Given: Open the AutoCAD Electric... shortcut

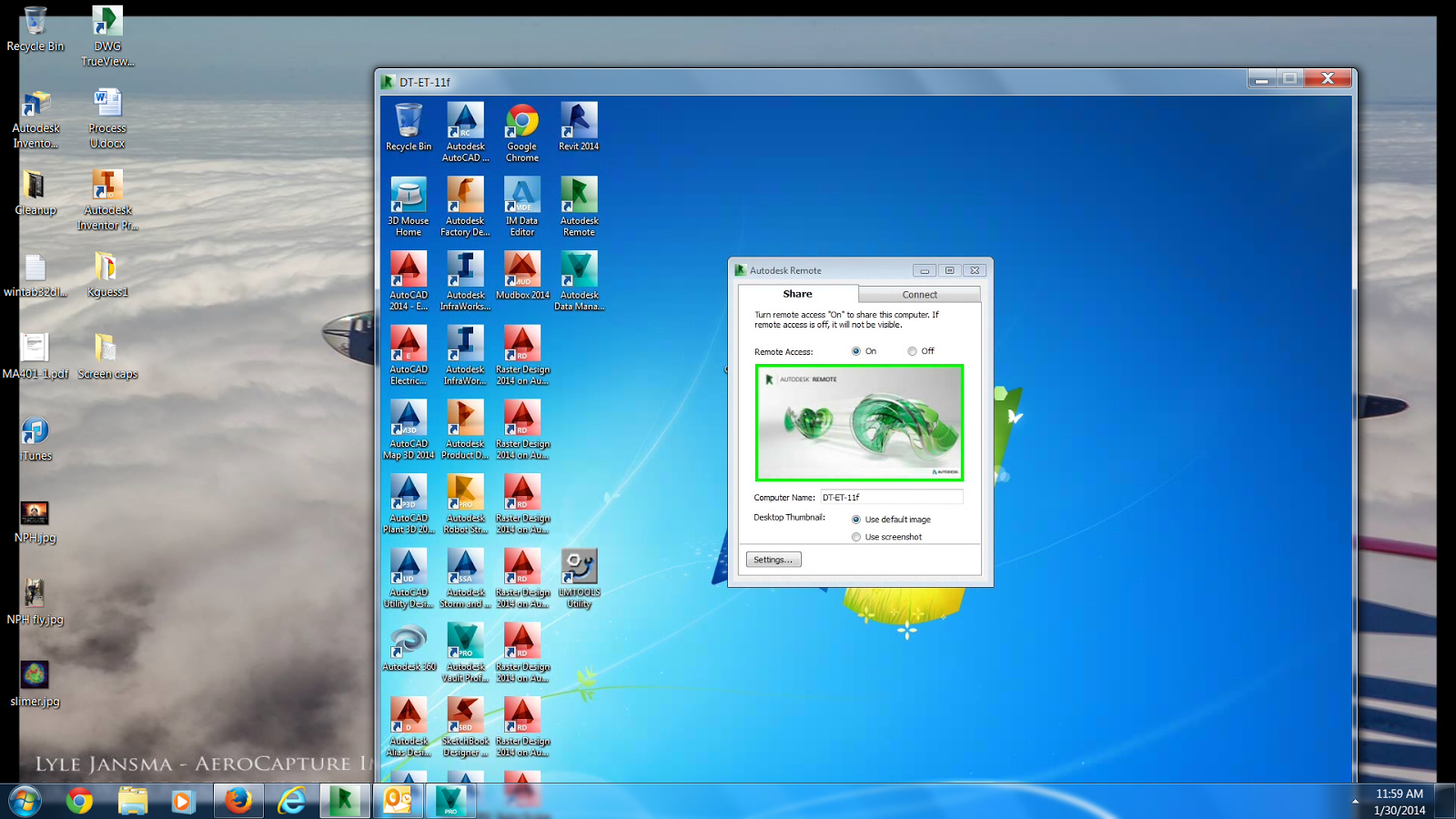Looking at the screenshot, I should click(409, 357).
